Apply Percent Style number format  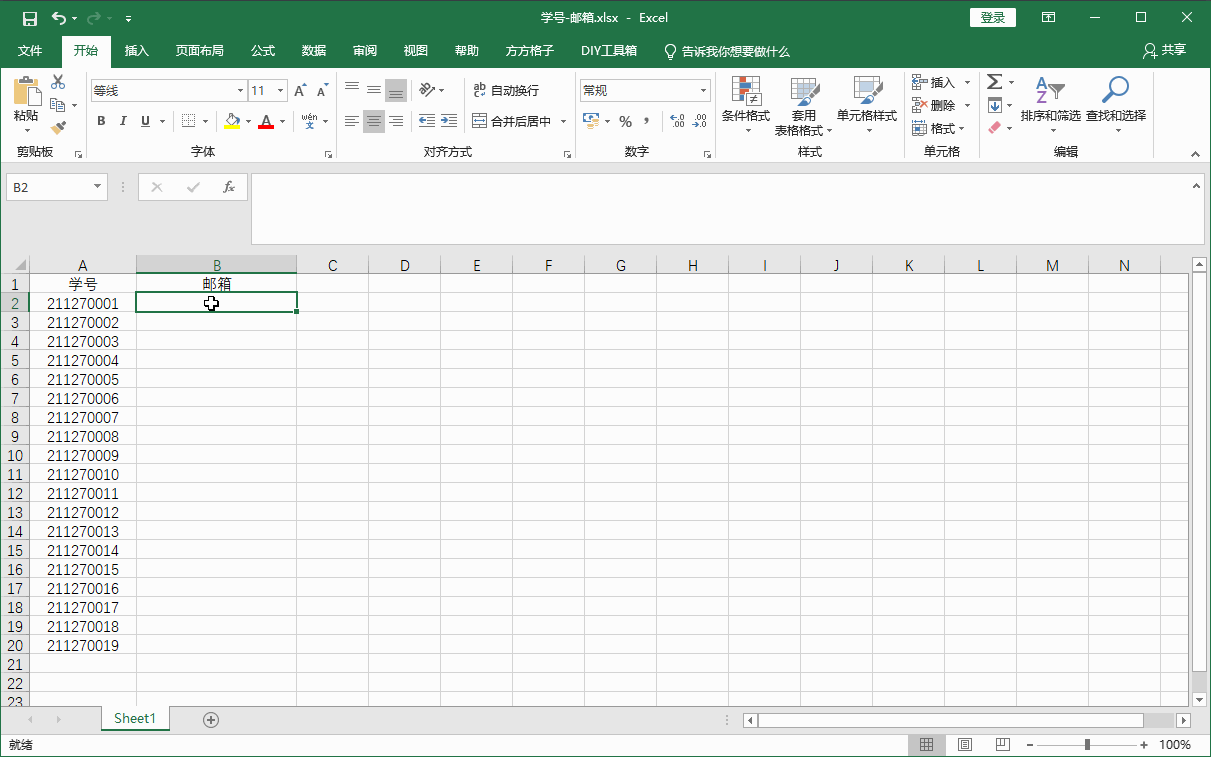pyautogui.click(x=625, y=121)
